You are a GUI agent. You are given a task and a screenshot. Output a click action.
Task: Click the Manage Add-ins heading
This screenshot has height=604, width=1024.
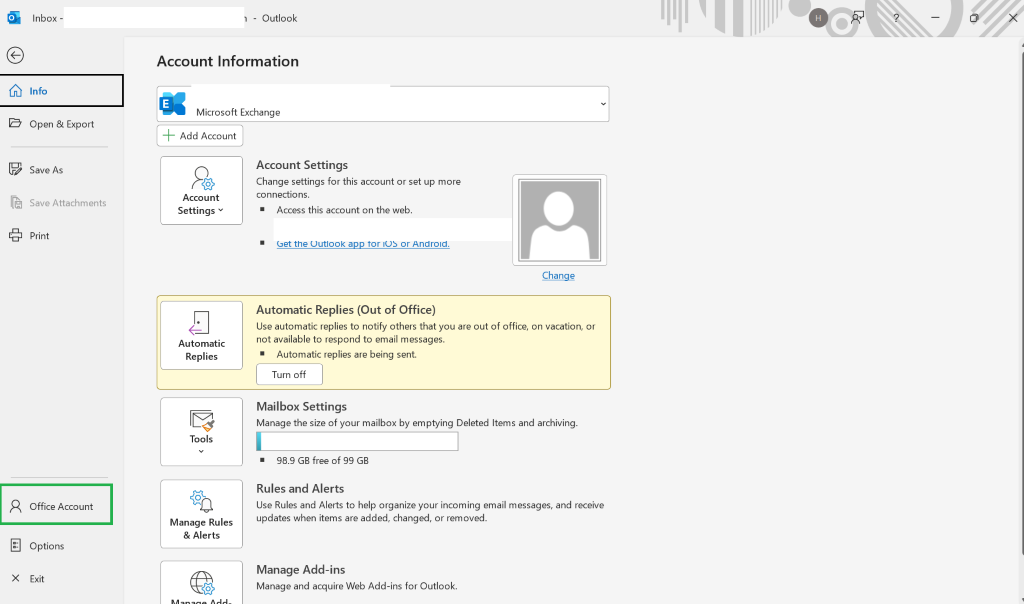300,569
